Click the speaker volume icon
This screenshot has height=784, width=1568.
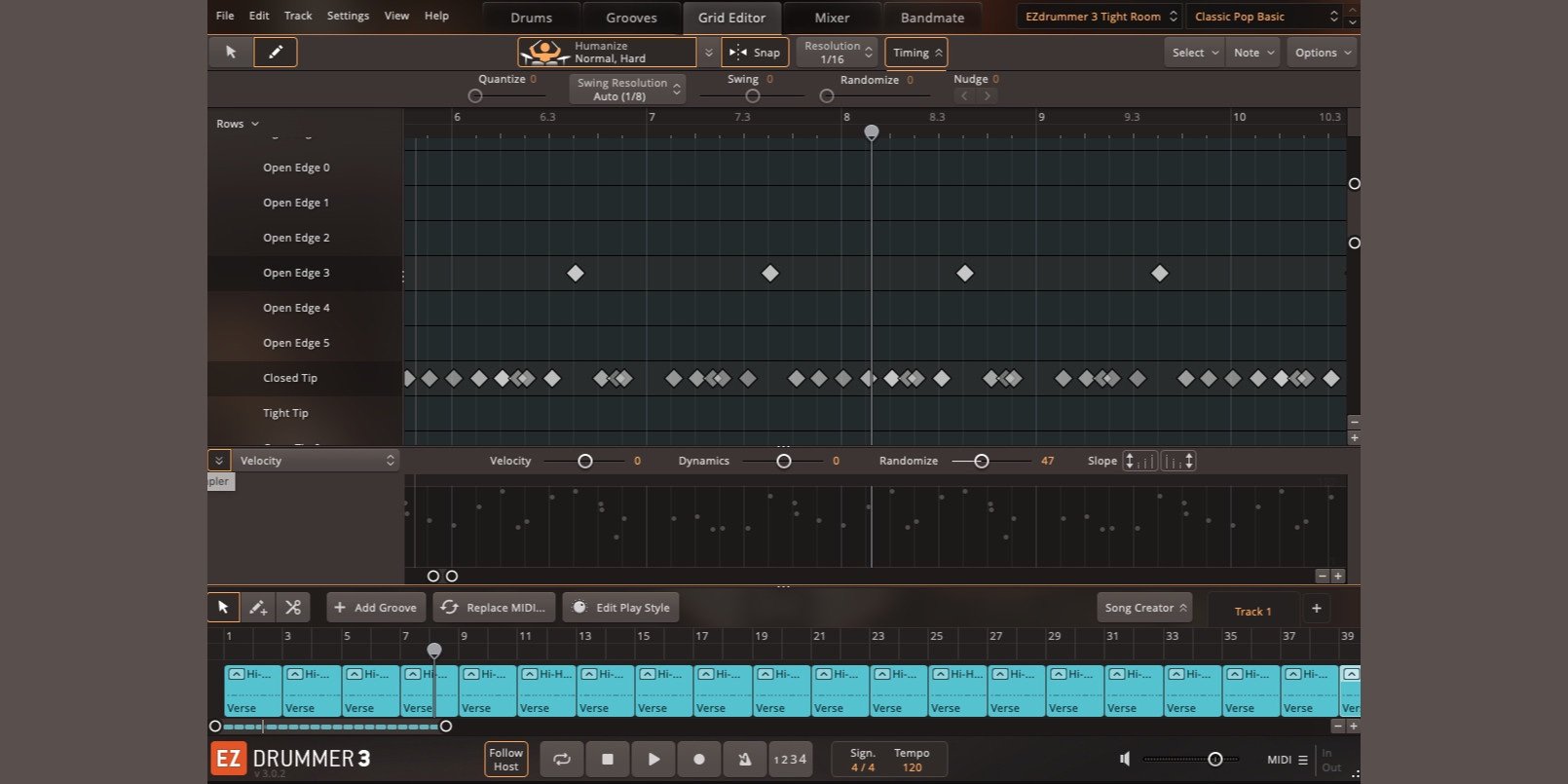pos(1125,759)
